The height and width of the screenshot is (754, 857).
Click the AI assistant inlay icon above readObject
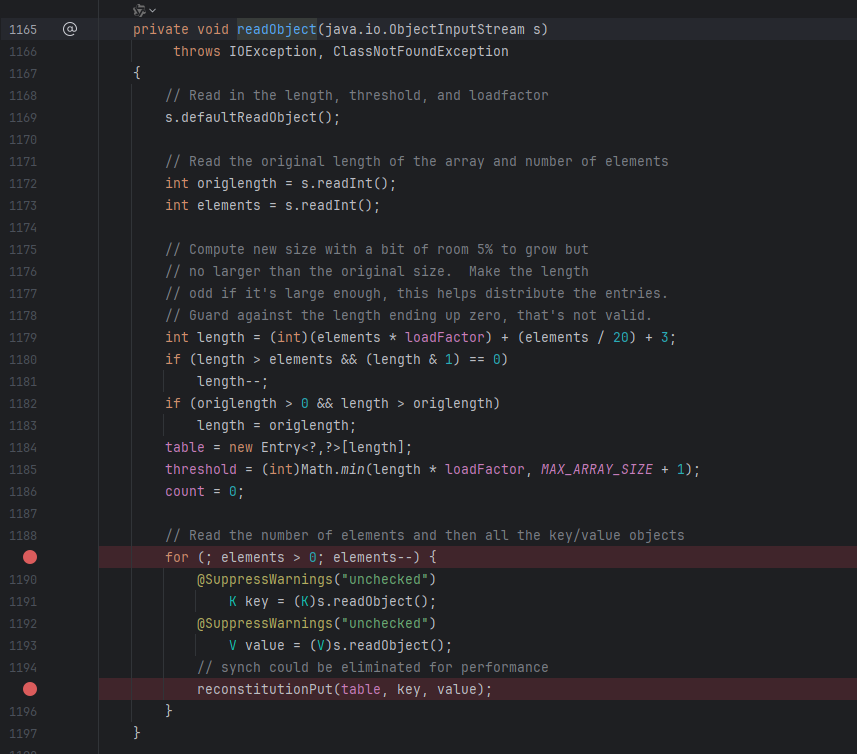[139, 10]
